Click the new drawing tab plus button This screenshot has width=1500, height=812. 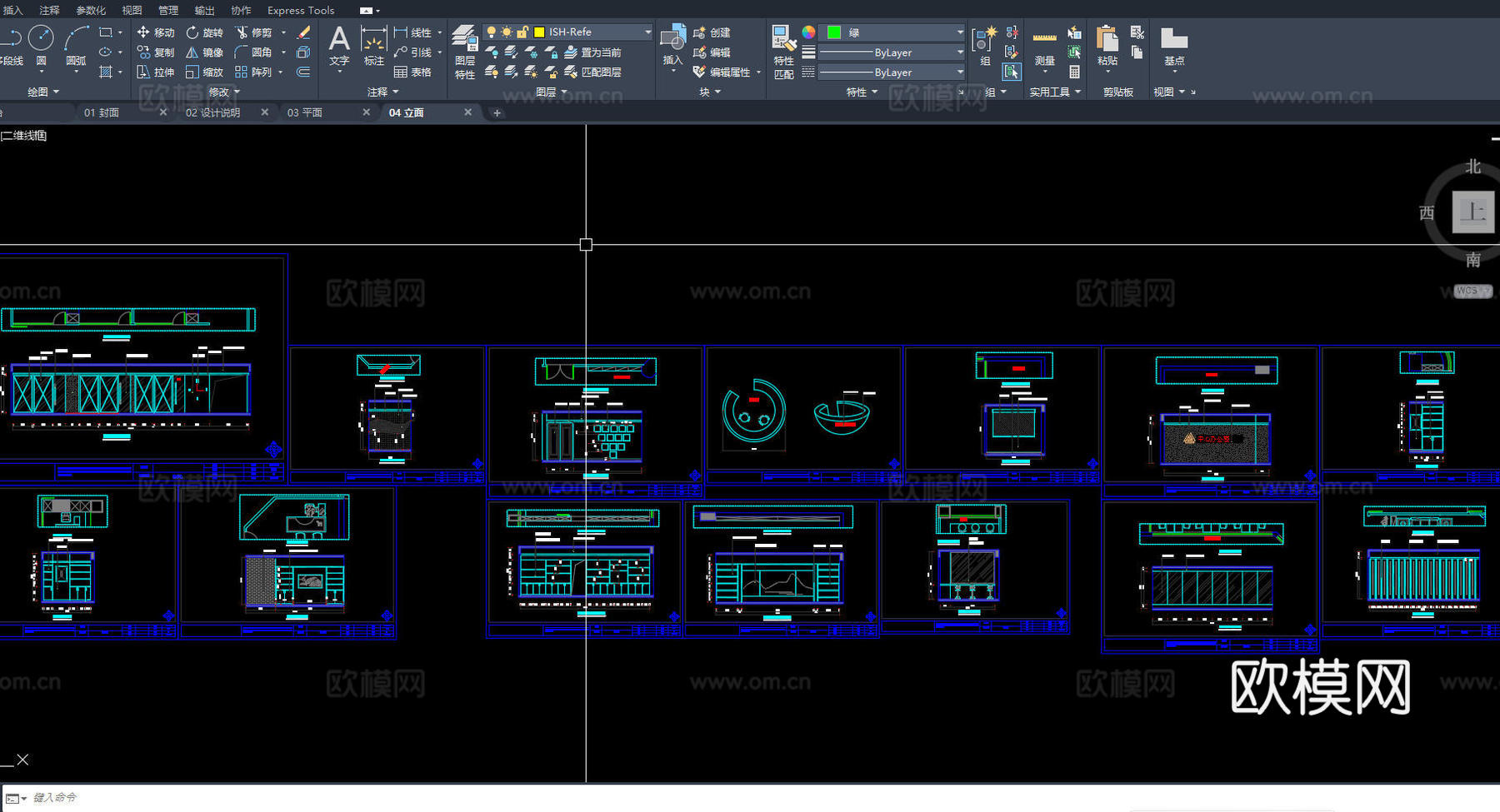497,112
